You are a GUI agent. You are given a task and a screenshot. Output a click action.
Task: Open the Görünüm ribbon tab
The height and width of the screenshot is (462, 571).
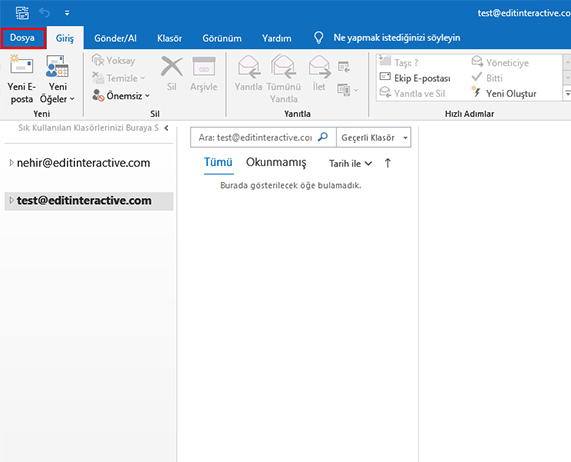222,38
